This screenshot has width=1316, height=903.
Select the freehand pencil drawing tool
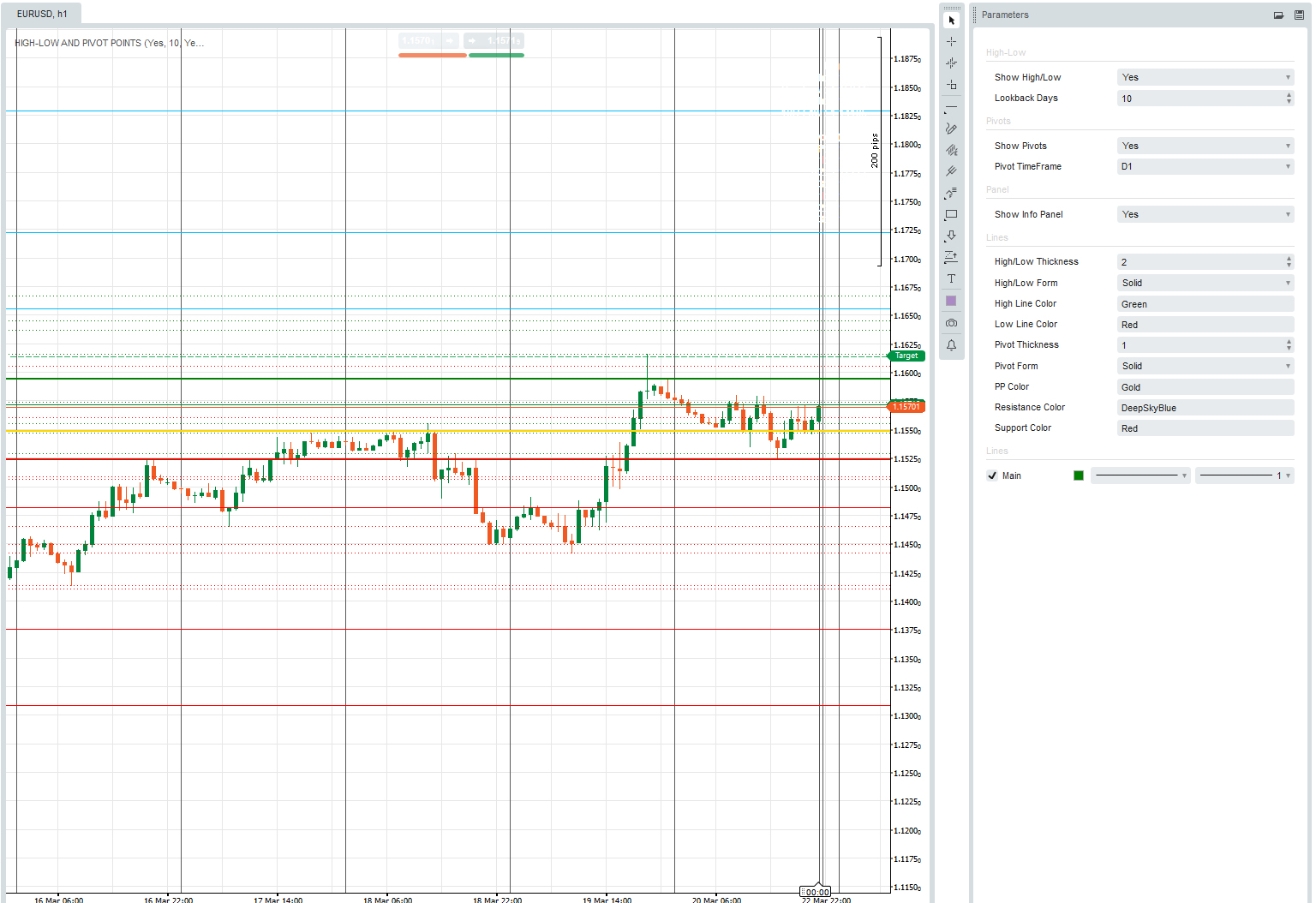click(951, 128)
